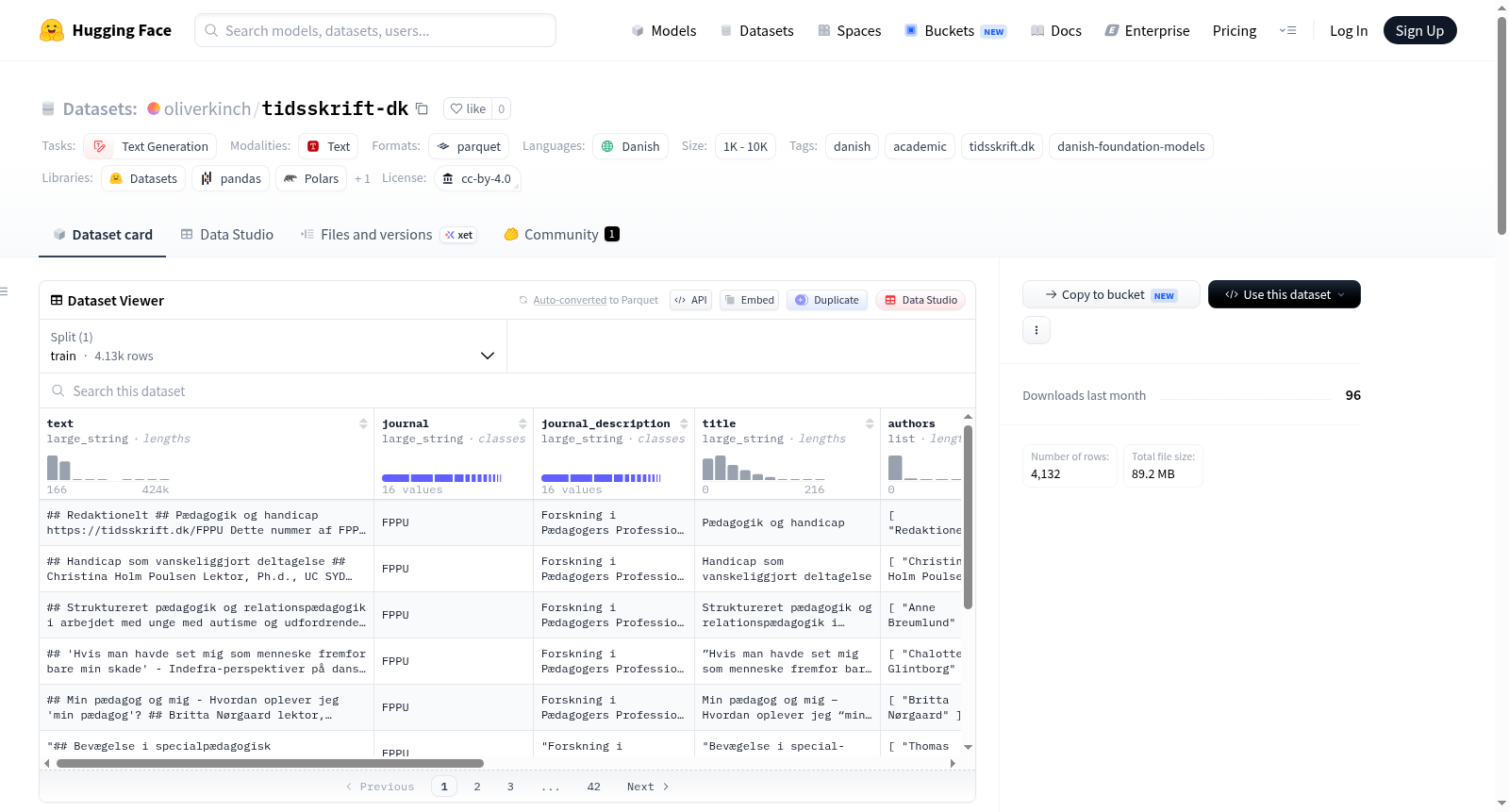Select the parquet format tag
1509x812 pixels.
pos(469,146)
